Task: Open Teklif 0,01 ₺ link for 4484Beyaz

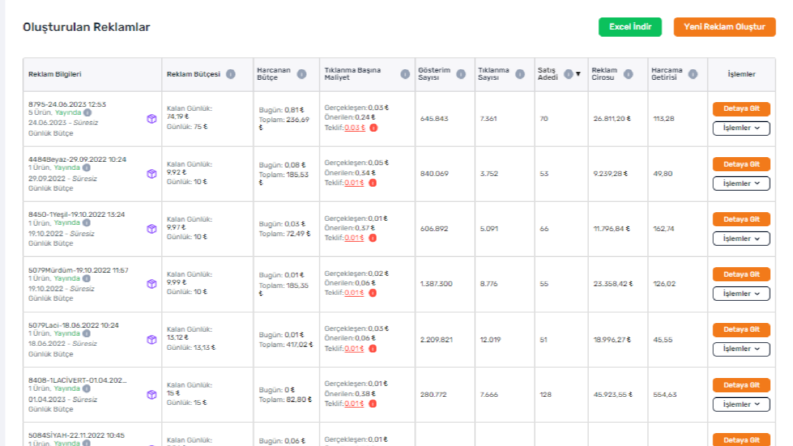Action: 354,183
